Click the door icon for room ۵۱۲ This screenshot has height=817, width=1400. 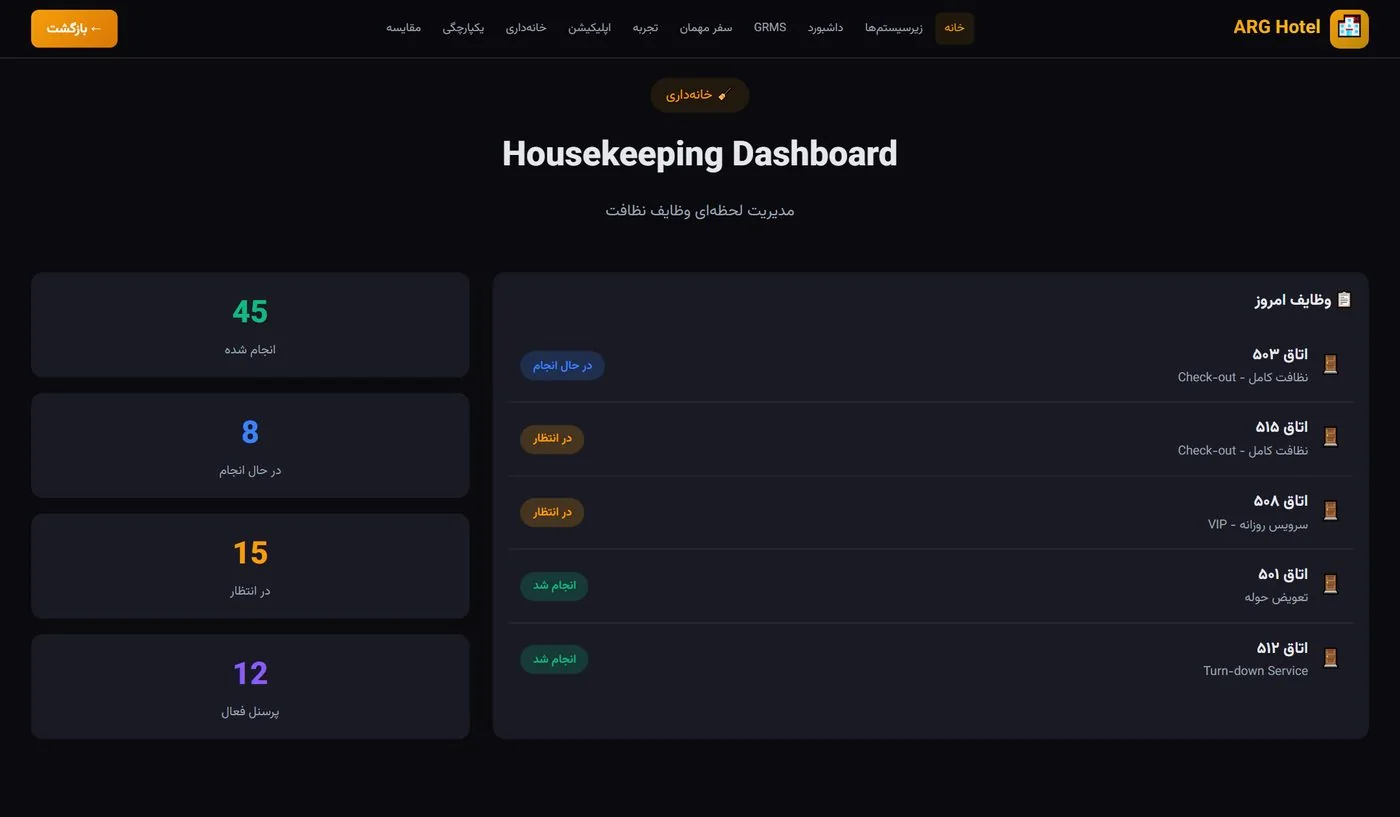pyautogui.click(x=1330, y=658)
